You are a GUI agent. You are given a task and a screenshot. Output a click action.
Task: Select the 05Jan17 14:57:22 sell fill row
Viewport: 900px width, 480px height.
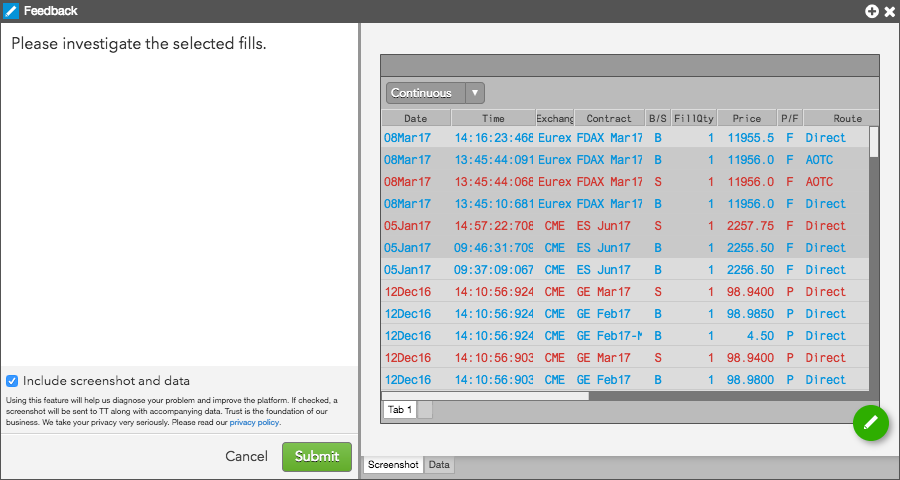626,226
